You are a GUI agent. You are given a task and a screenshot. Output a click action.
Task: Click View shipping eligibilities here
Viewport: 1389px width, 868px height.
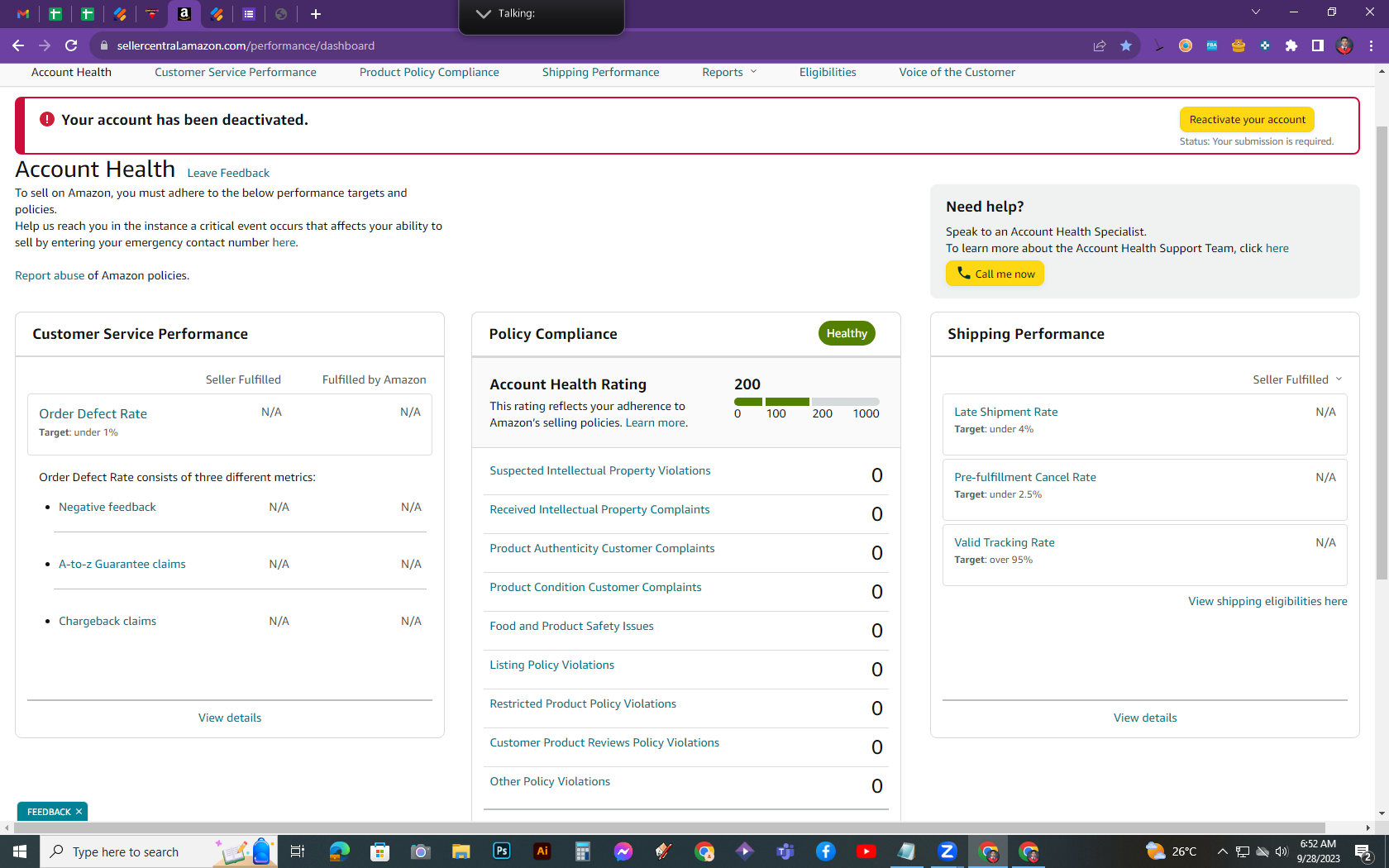1267,601
